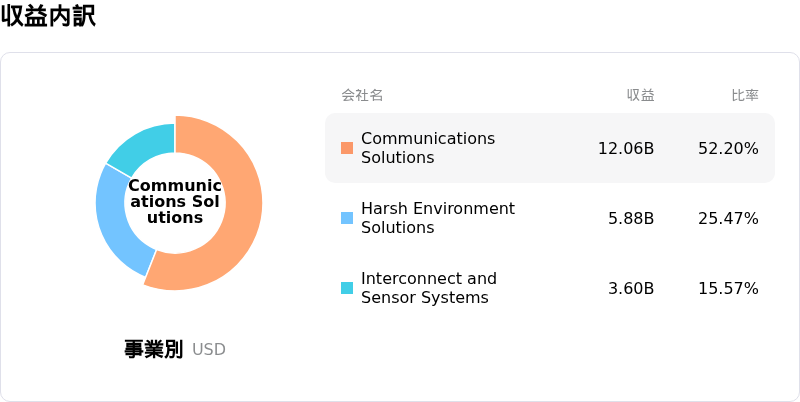Click the 12.06B revenue value
Screen dimensions: 800x402
(x=626, y=148)
